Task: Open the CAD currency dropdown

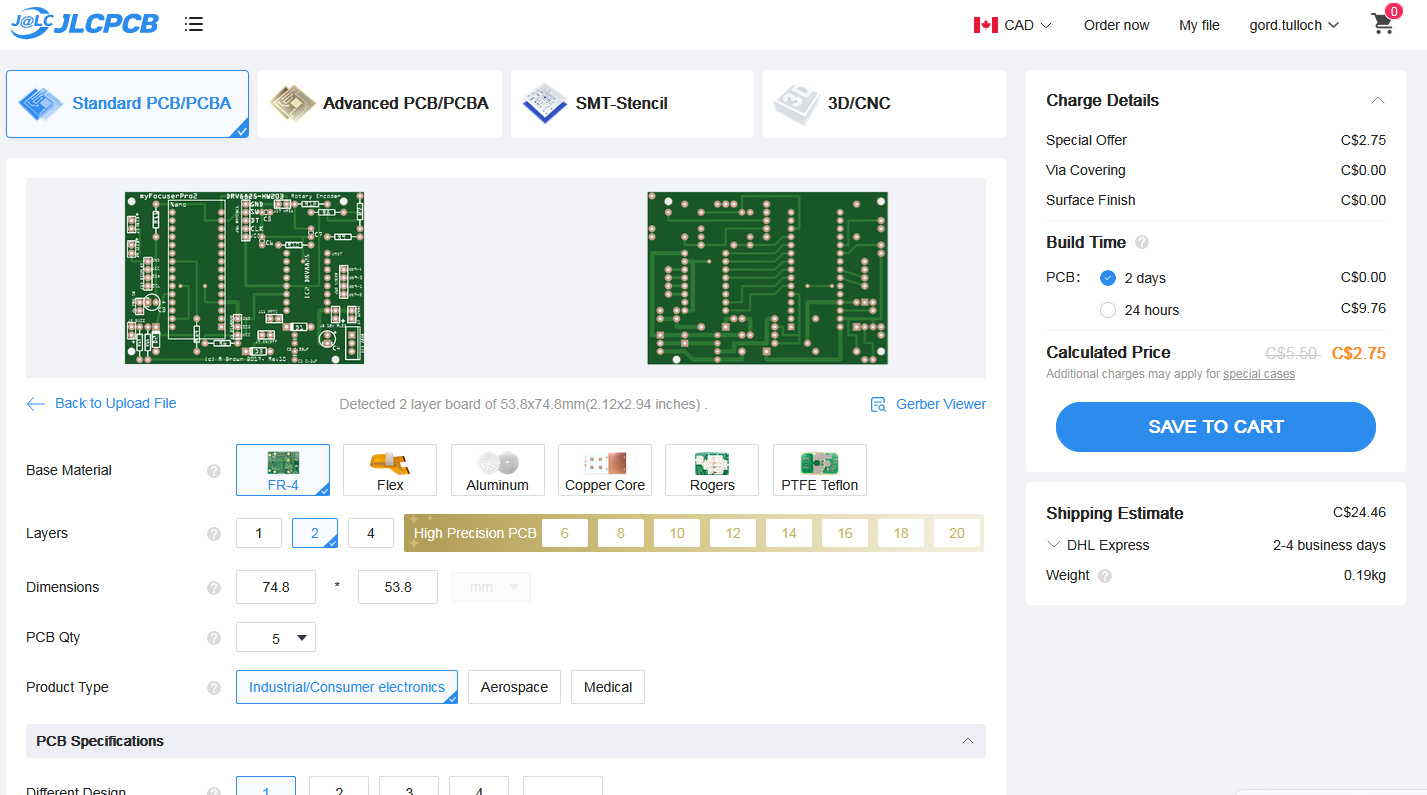Action: tap(1013, 25)
